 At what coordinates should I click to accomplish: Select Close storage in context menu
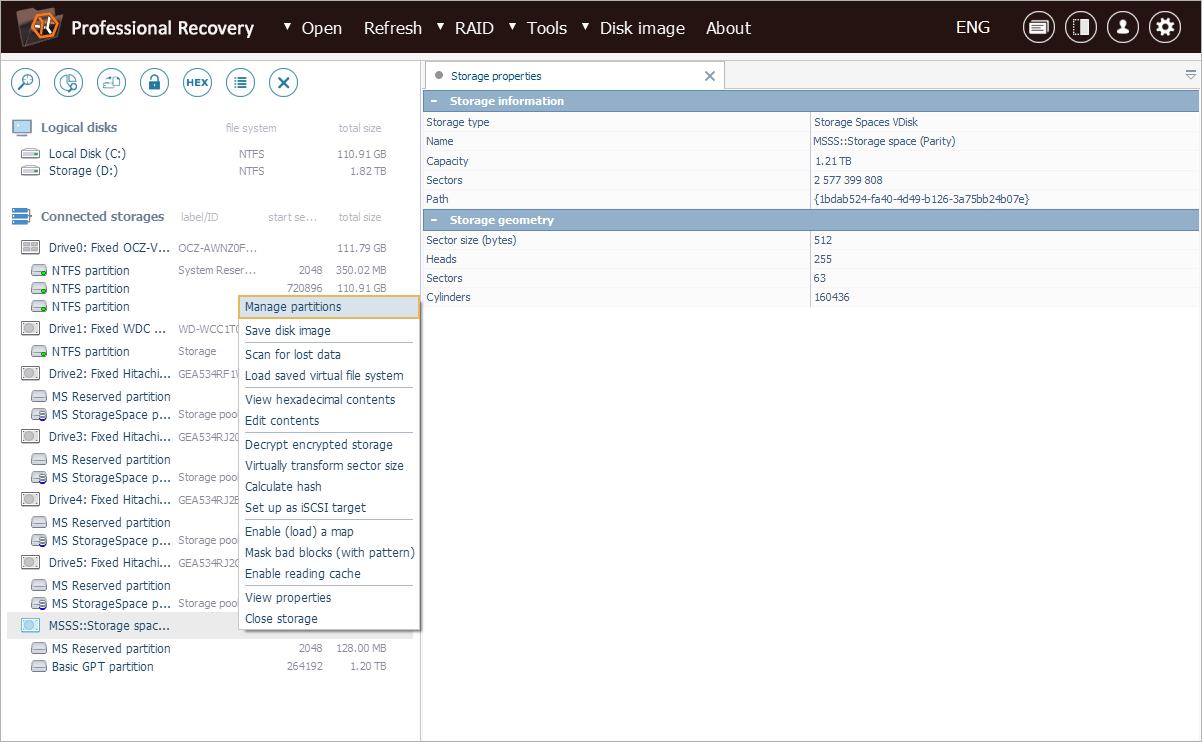[x=329, y=618]
